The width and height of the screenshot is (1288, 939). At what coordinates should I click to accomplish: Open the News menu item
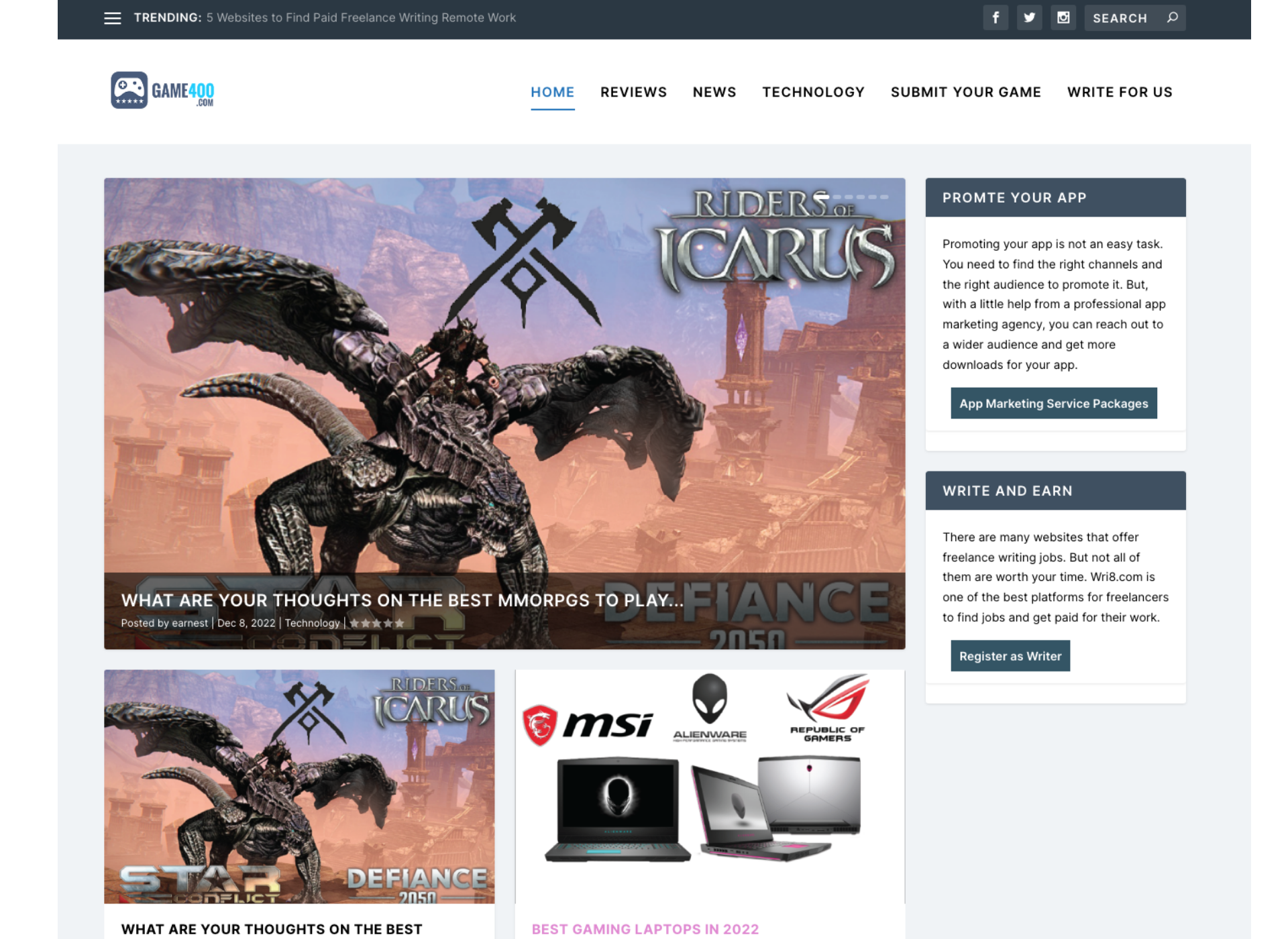point(714,92)
